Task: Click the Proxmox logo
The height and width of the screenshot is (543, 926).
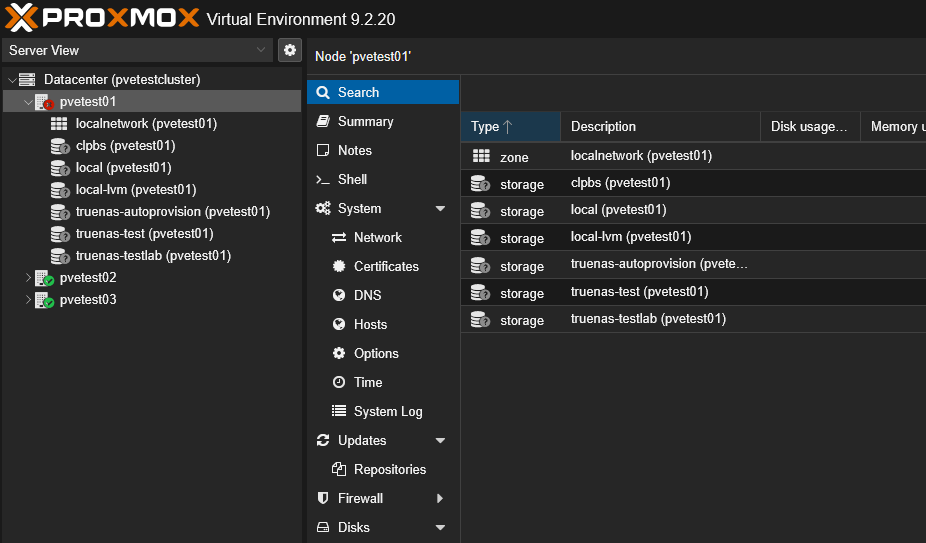Action: point(102,17)
